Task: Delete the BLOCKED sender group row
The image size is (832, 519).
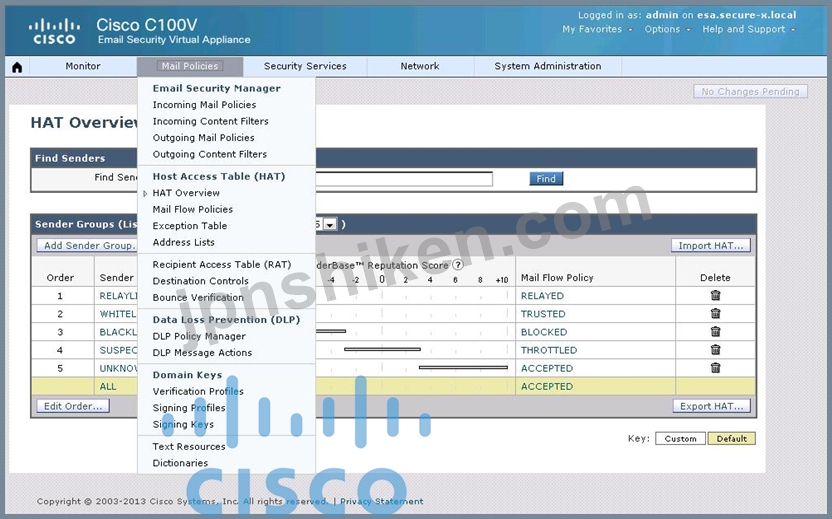Action: (x=715, y=332)
